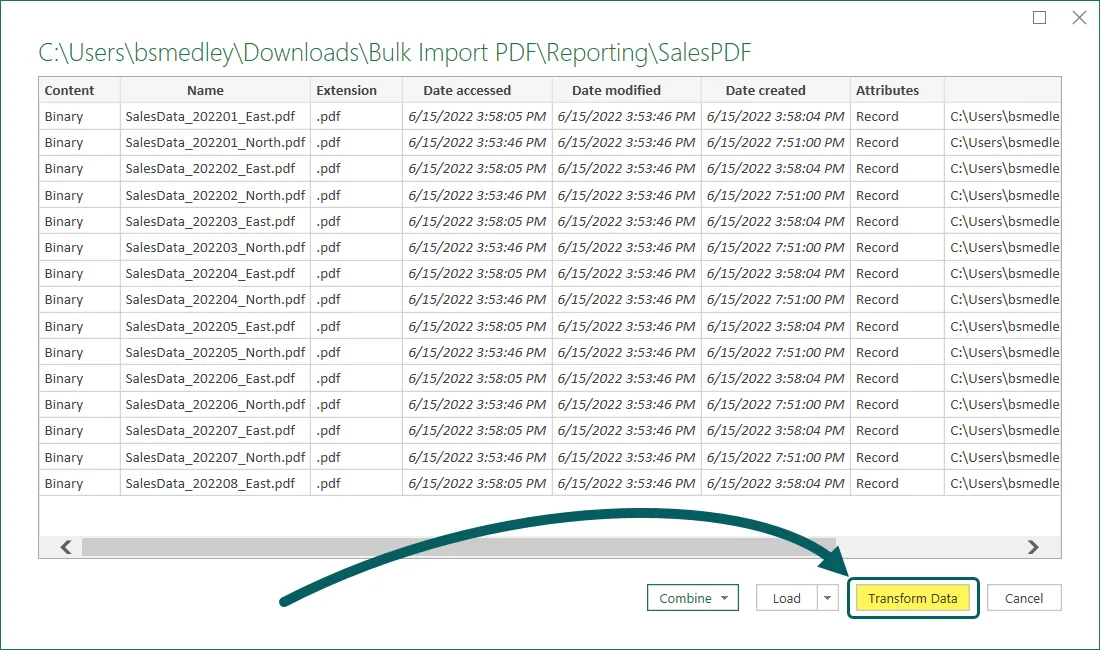Click the Load button
The image size is (1100, 650).
point(786,598)
